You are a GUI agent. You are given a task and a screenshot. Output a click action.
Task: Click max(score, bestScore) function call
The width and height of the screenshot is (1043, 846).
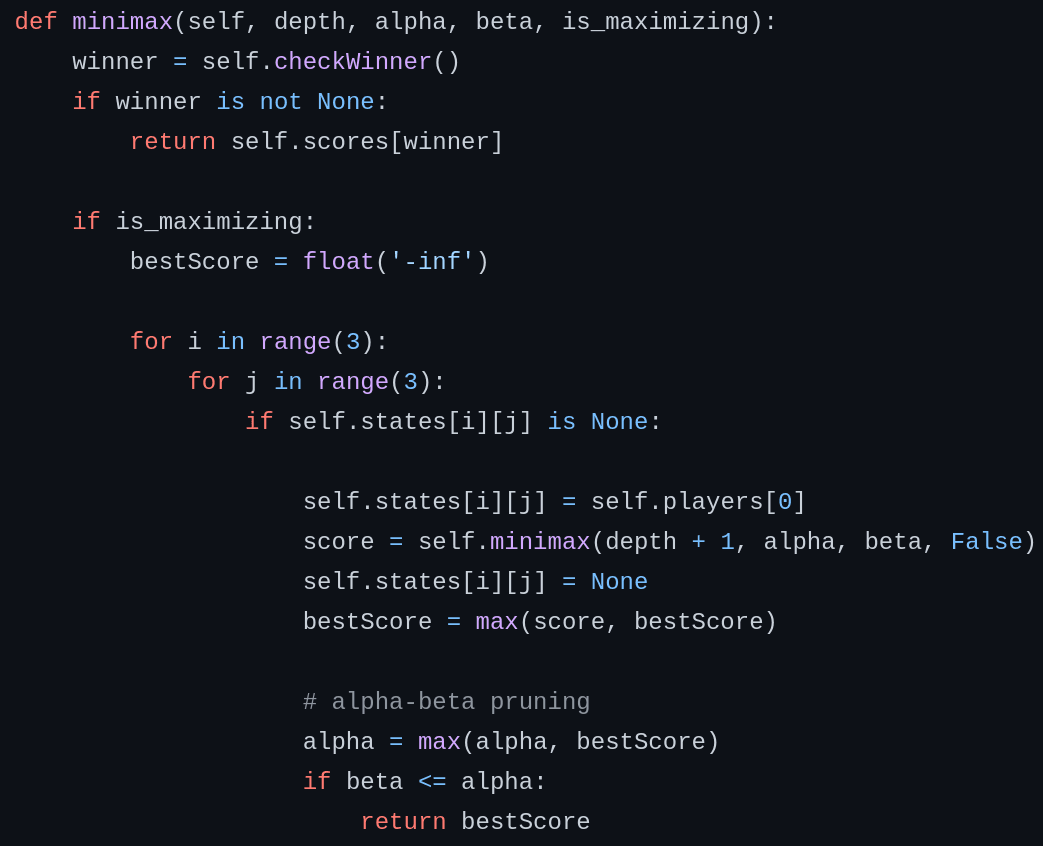(626, 622)
